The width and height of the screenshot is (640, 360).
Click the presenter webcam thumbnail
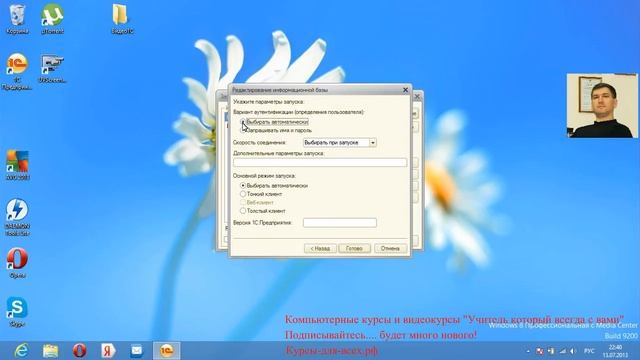pos(602,105)
